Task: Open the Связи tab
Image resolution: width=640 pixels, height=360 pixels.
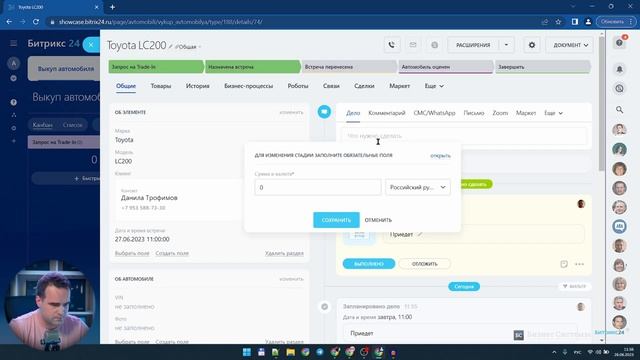Action: pos(331,86)
